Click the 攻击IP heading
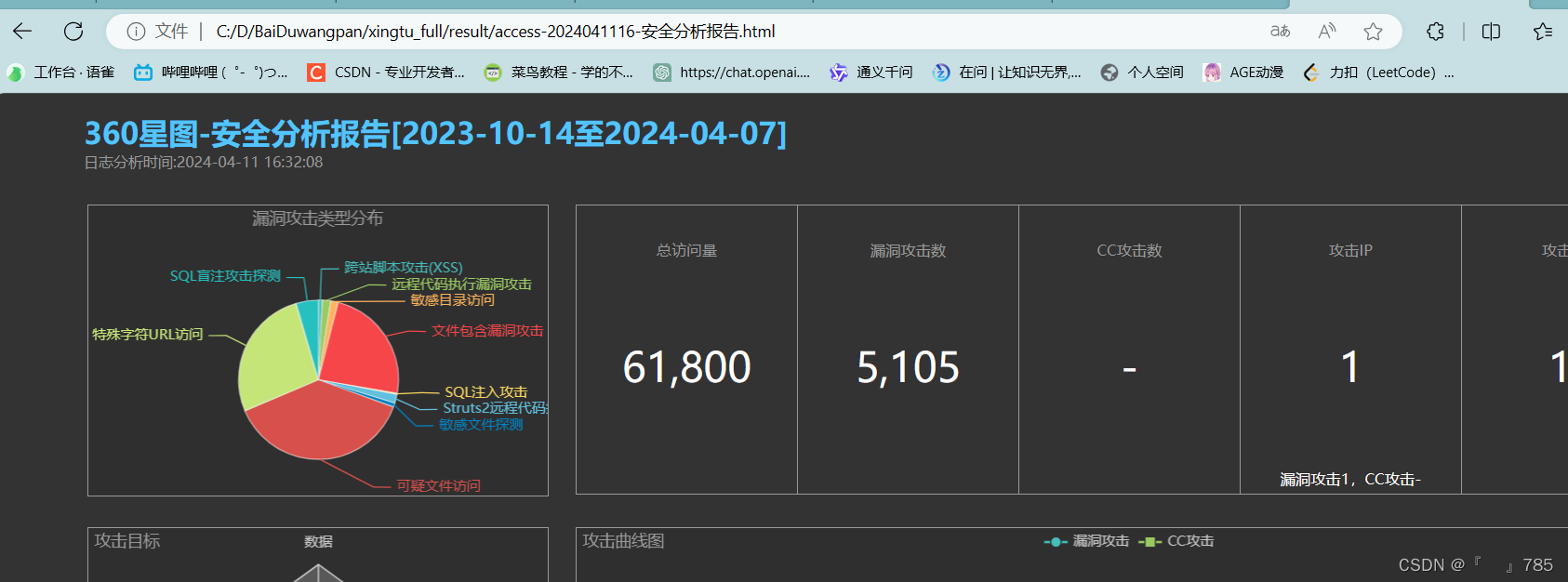Viewport: 1568px width, 582px height. point(1350,251)
